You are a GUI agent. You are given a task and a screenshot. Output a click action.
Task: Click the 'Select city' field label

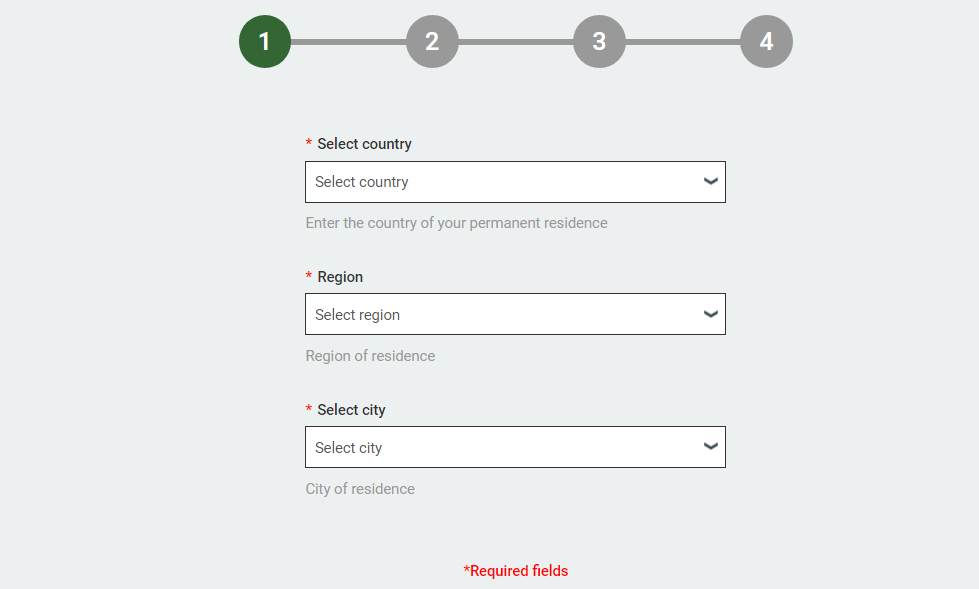351,410
